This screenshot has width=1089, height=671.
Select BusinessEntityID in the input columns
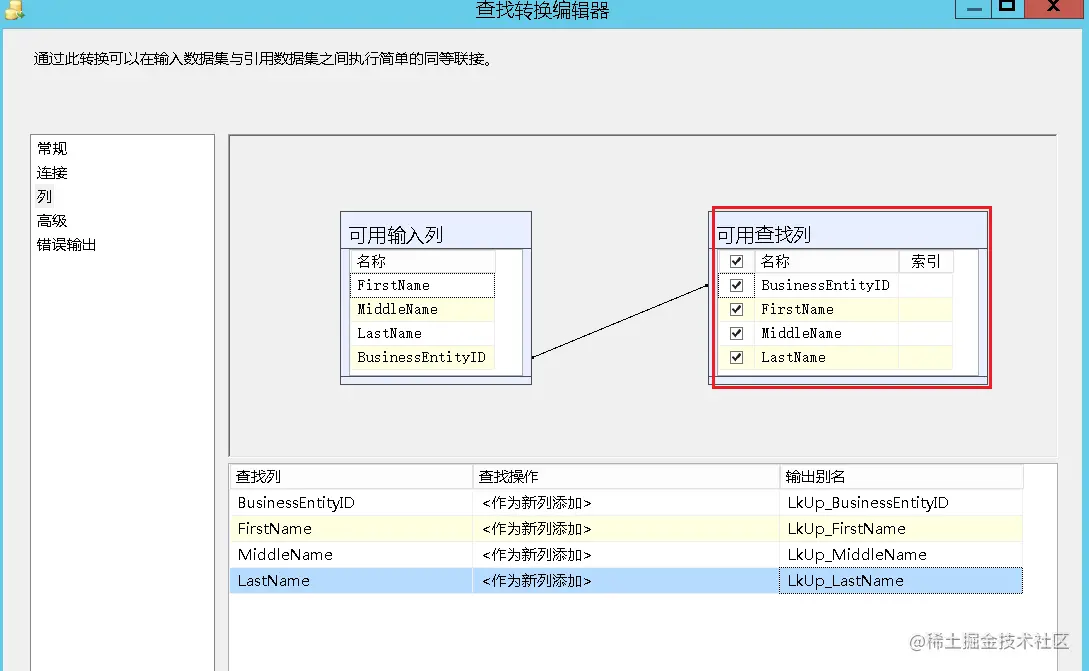click(x=422, y=357)
